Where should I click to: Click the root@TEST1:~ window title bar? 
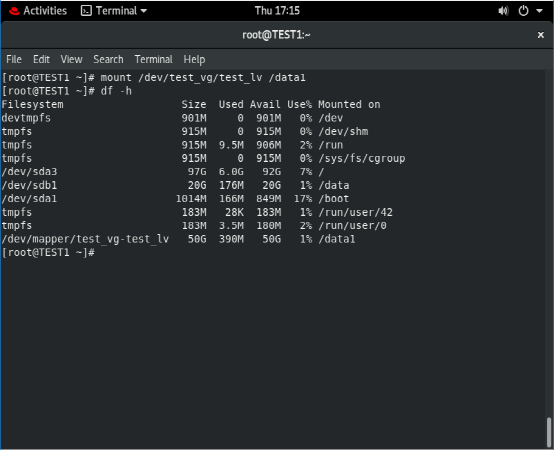276,35
